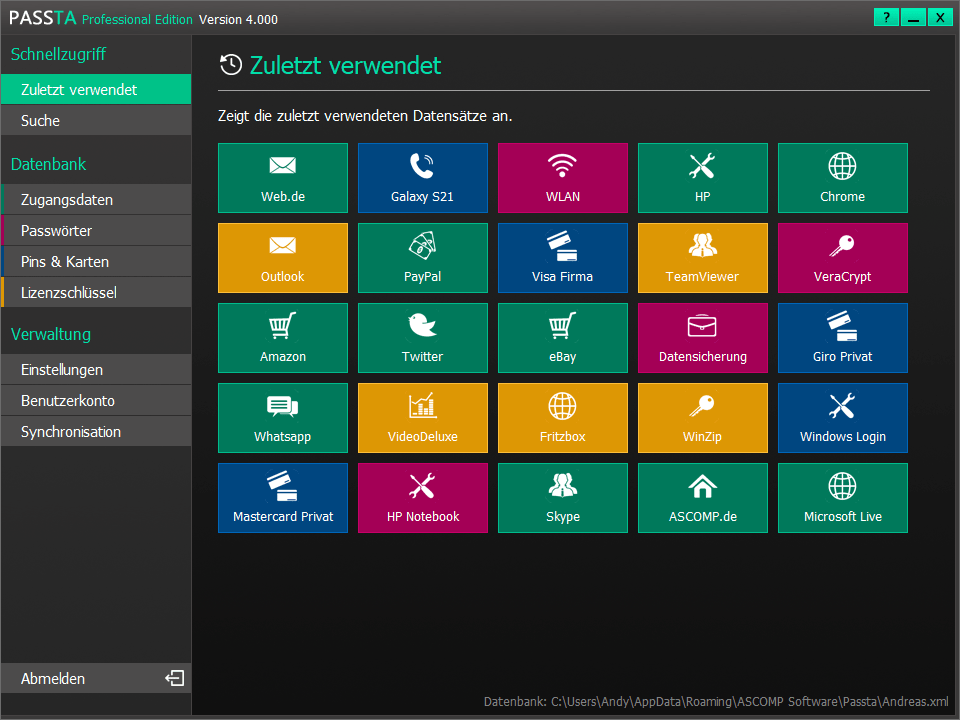Open the Web.de envelope tile
Viewport: 960px width, 720px height.
tap(283, 178)
